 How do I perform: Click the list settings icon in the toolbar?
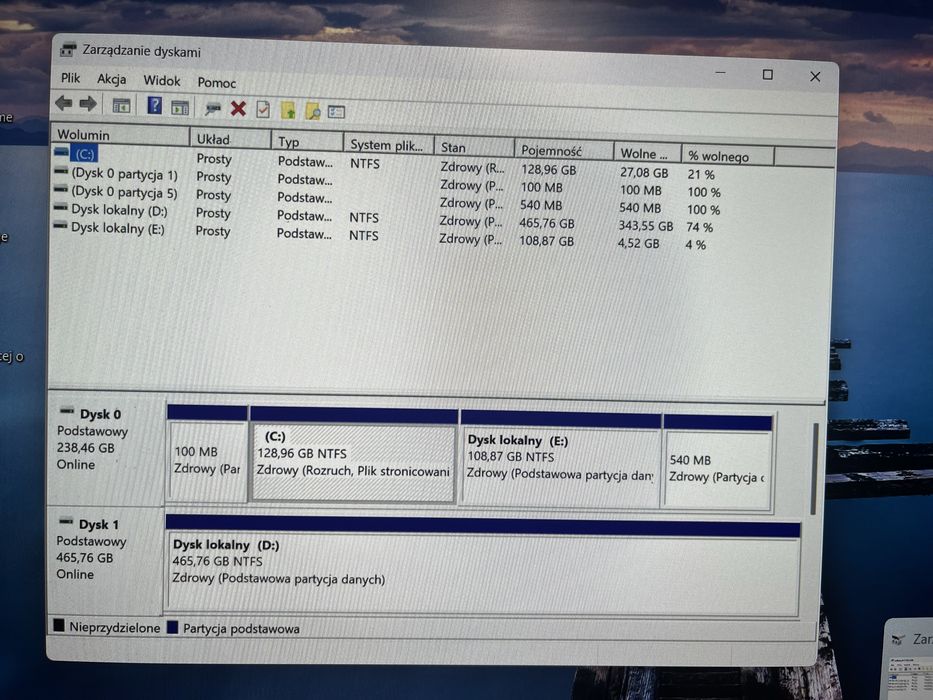tap(336, 111)
